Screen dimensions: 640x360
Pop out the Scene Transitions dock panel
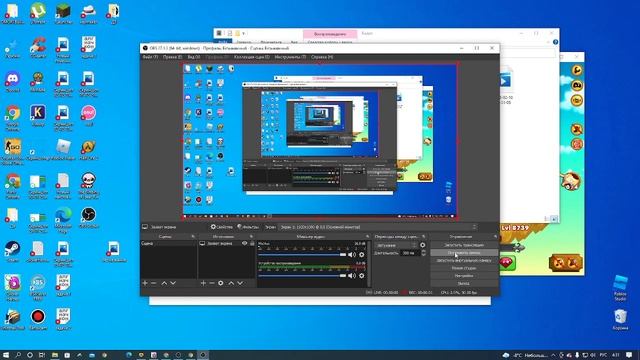pos(424,237)
